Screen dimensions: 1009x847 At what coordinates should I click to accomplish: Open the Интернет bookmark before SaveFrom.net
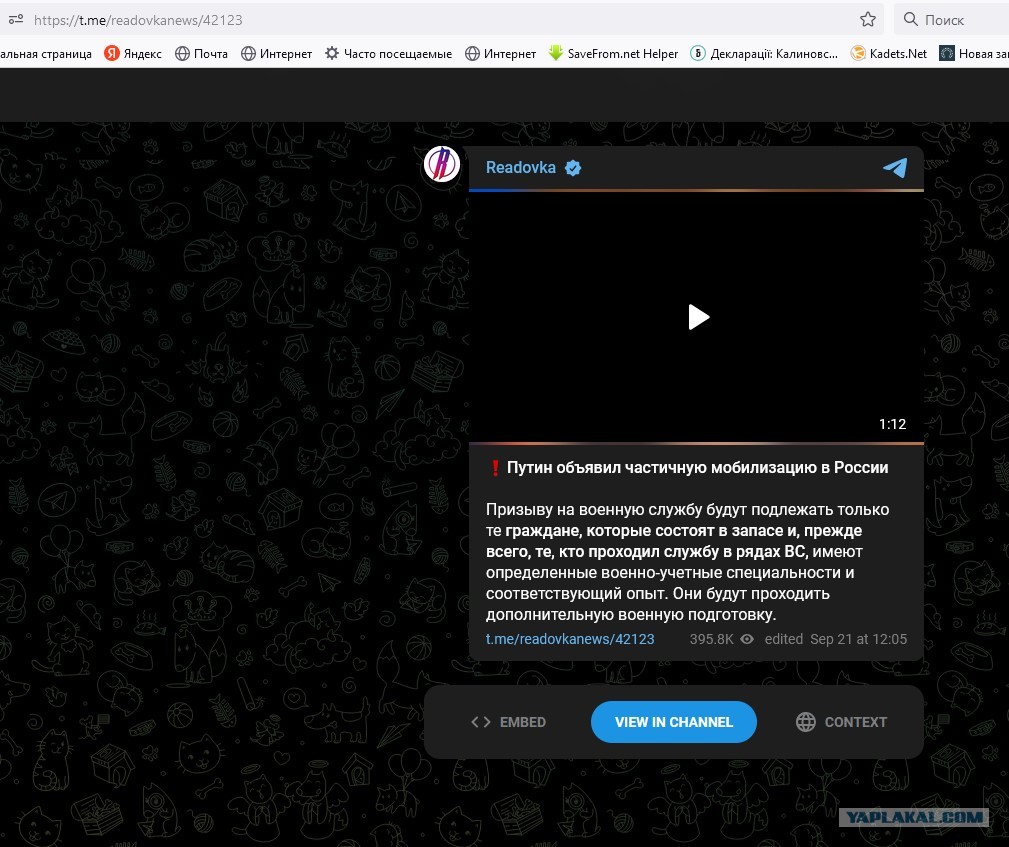point(501,53)
